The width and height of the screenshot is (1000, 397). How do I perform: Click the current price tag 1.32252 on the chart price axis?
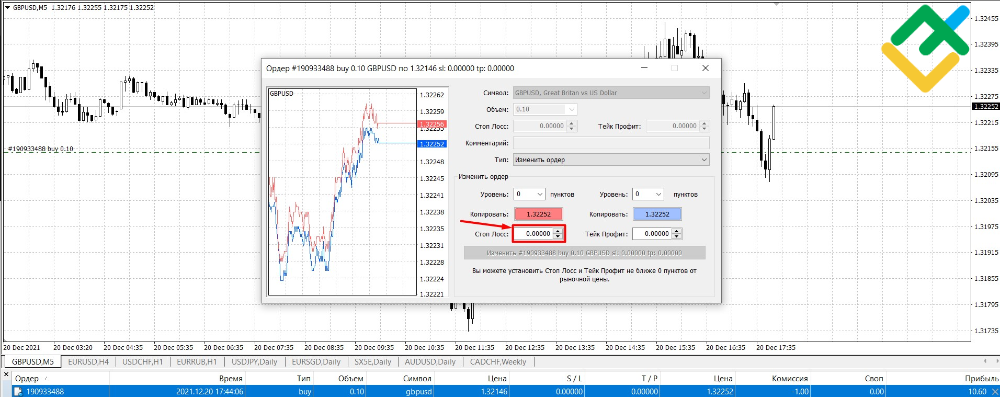(985, 107)
